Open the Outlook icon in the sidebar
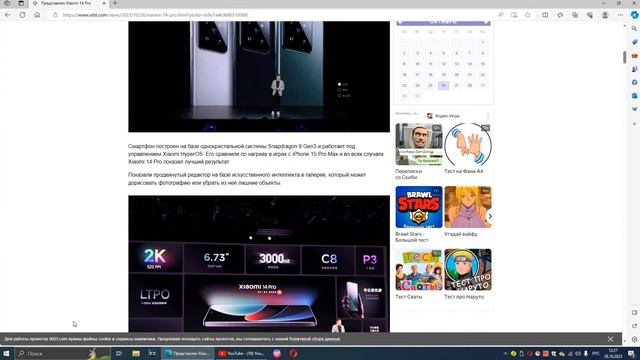 (634, 96)
